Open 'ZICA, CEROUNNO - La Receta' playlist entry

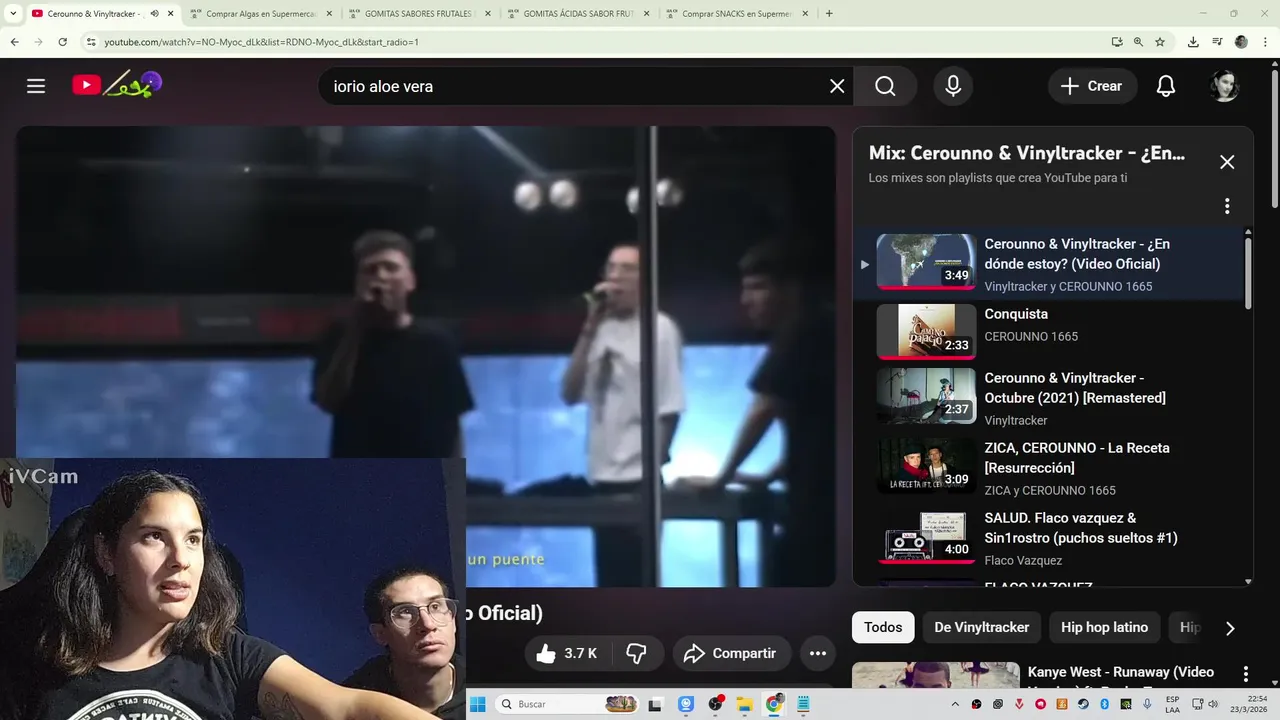(x=1049, y=467)
